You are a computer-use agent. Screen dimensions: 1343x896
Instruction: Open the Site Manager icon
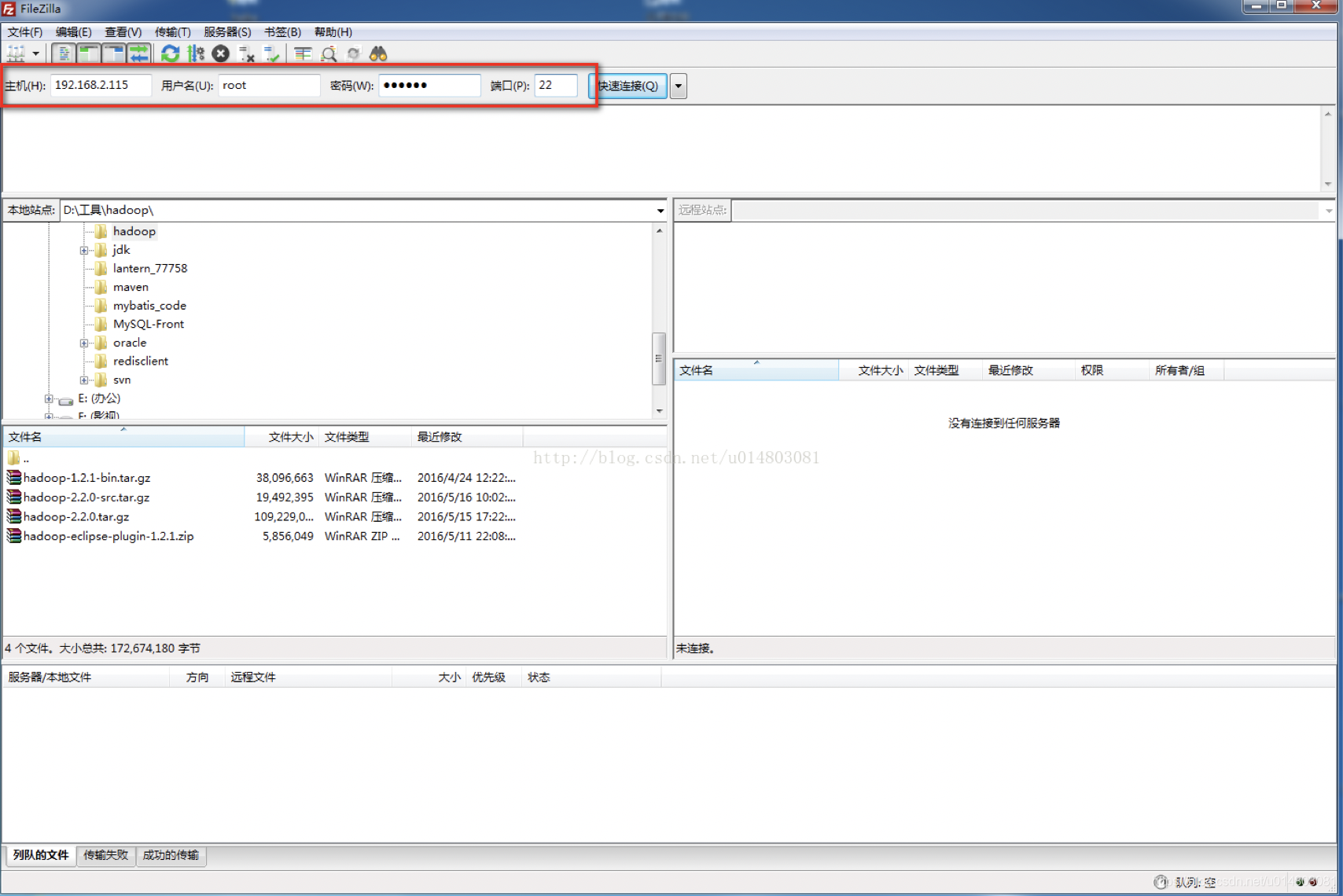pyautogui.click(x=16, y=53)
